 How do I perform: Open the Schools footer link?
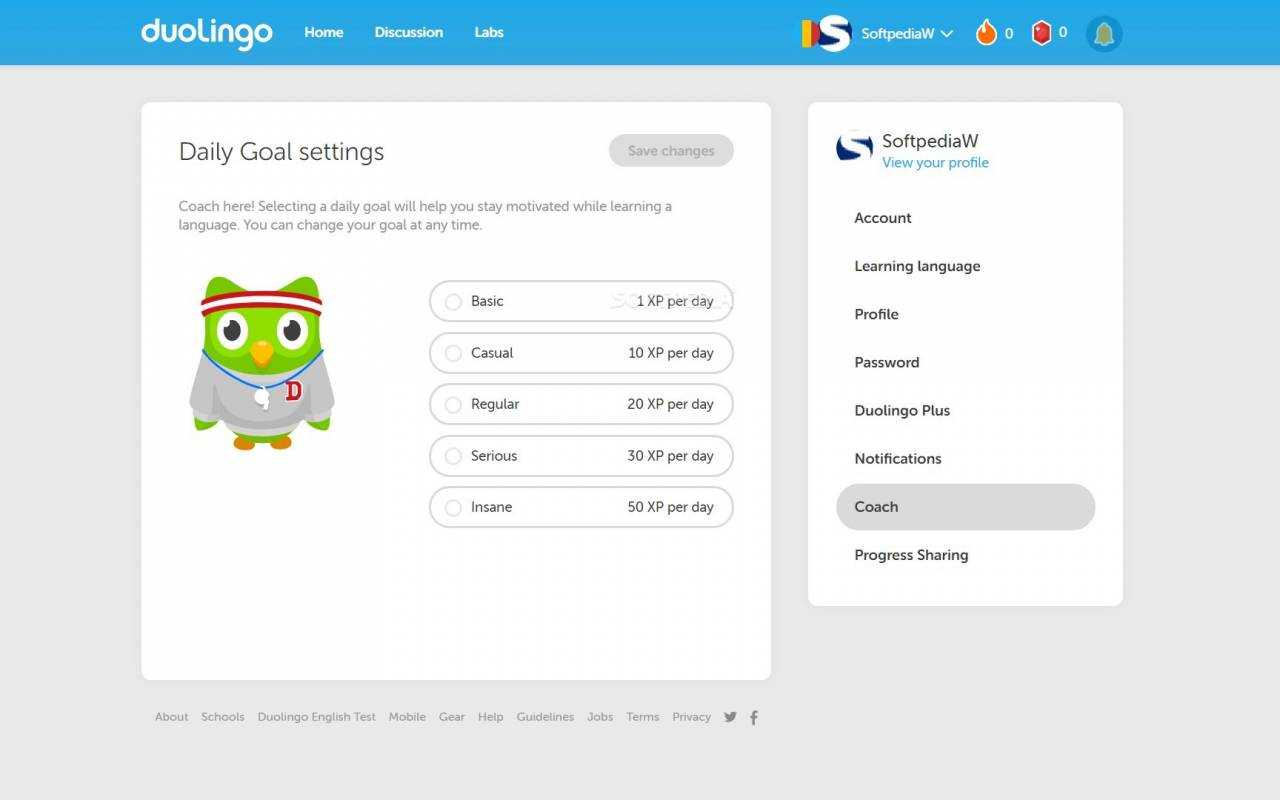tap(222, 717)
